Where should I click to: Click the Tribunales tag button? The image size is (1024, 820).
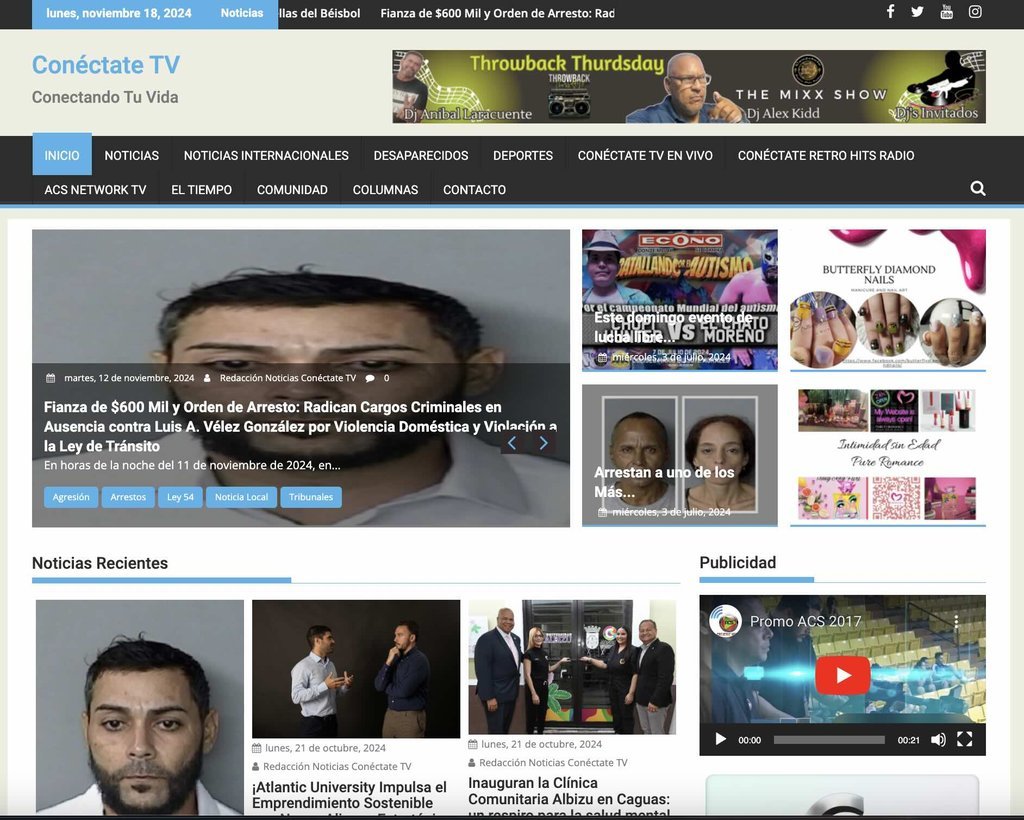point(311,497)
